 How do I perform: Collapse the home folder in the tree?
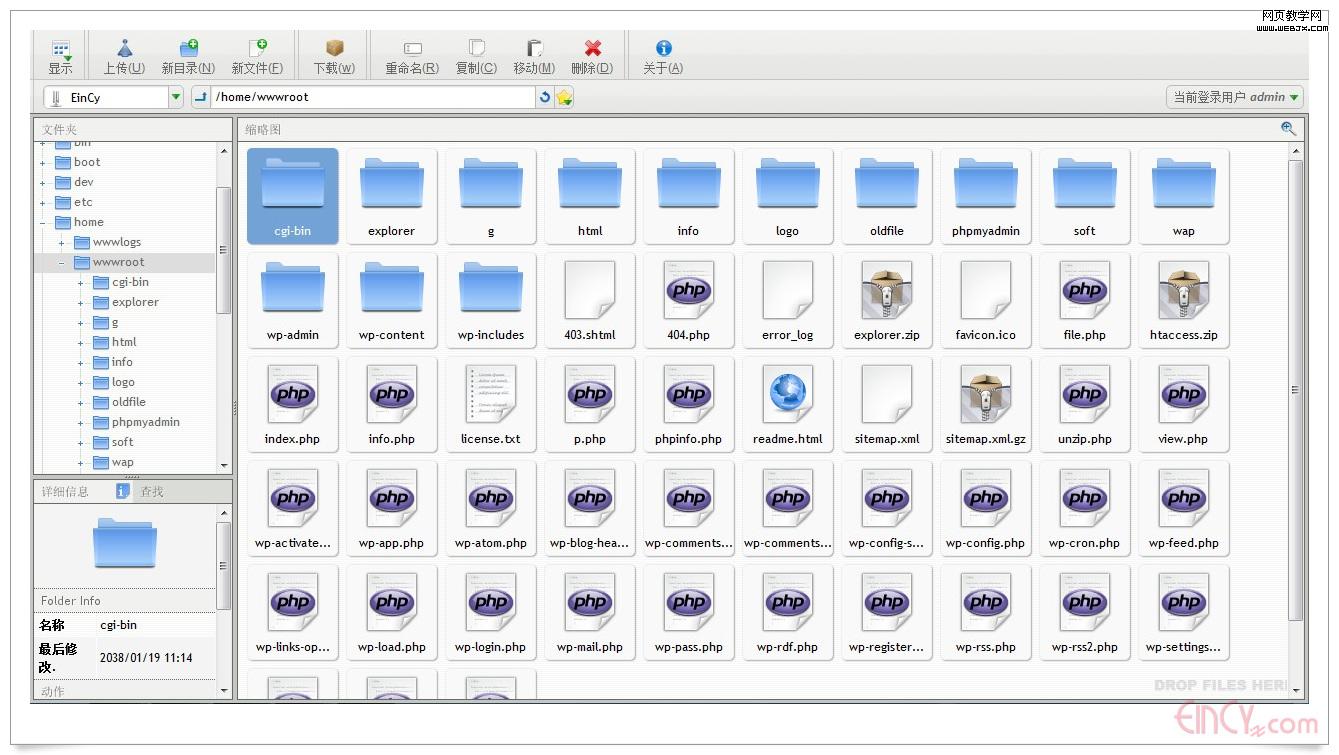pyautogui.click(x=43, y=223)
